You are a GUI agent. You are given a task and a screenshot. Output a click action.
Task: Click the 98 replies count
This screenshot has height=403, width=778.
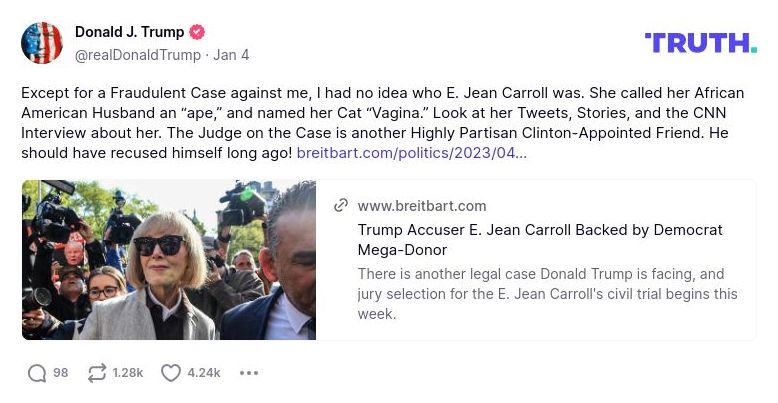61,373
